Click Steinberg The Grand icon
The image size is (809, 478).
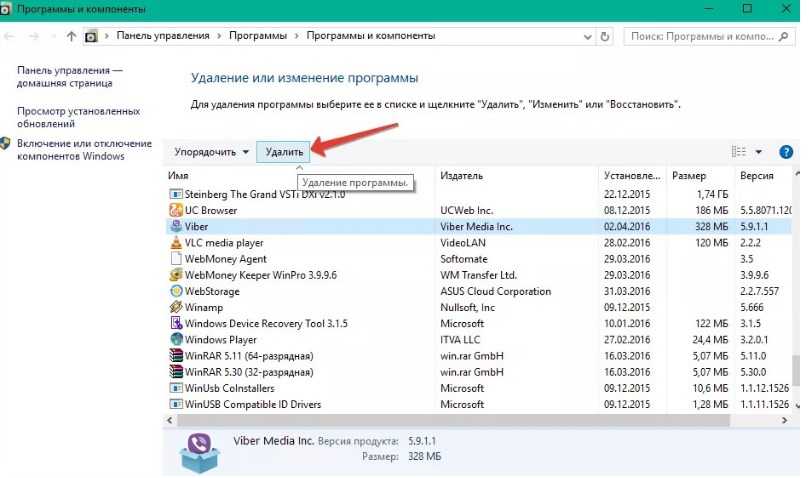click(176, 194)
